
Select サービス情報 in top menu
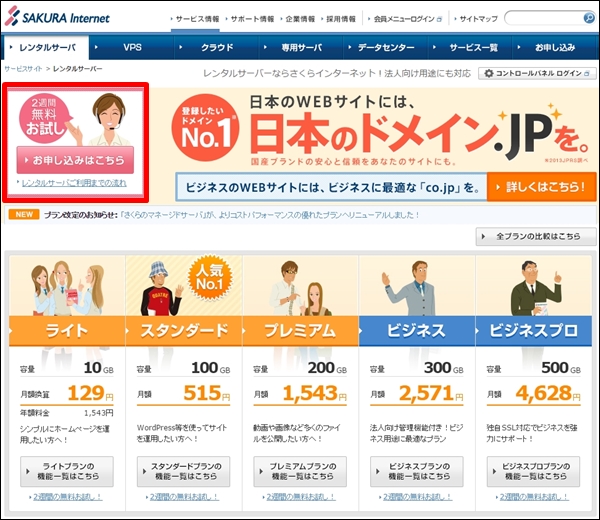[x=195, y=19]
